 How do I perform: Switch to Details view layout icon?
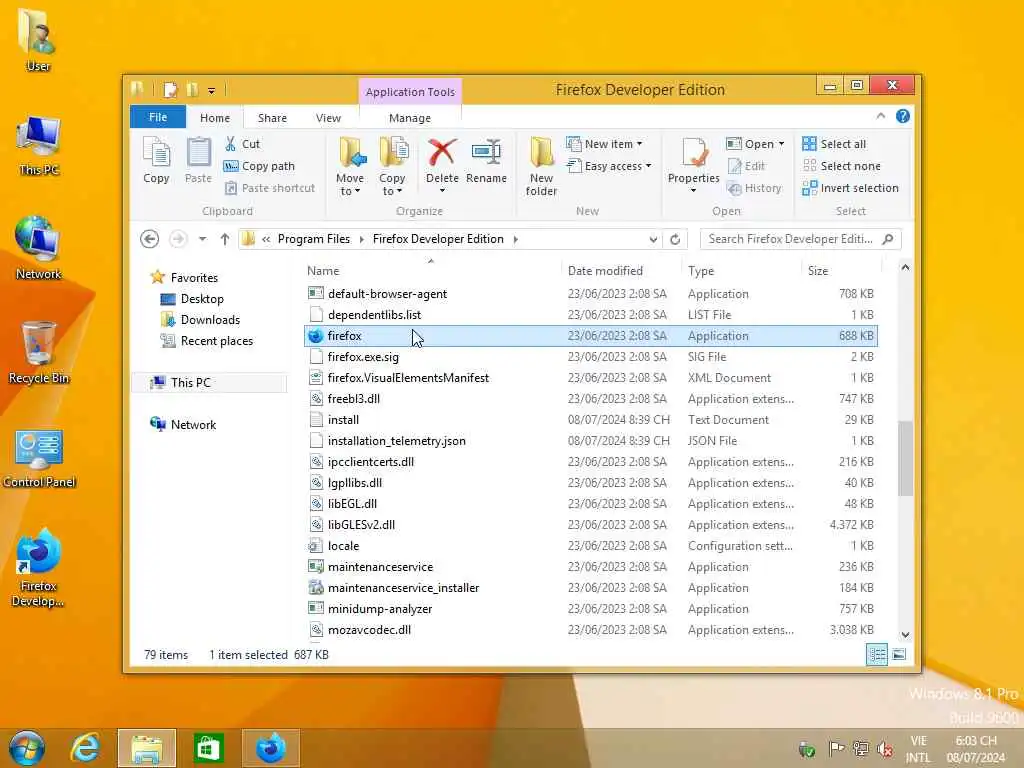point(876,654)
